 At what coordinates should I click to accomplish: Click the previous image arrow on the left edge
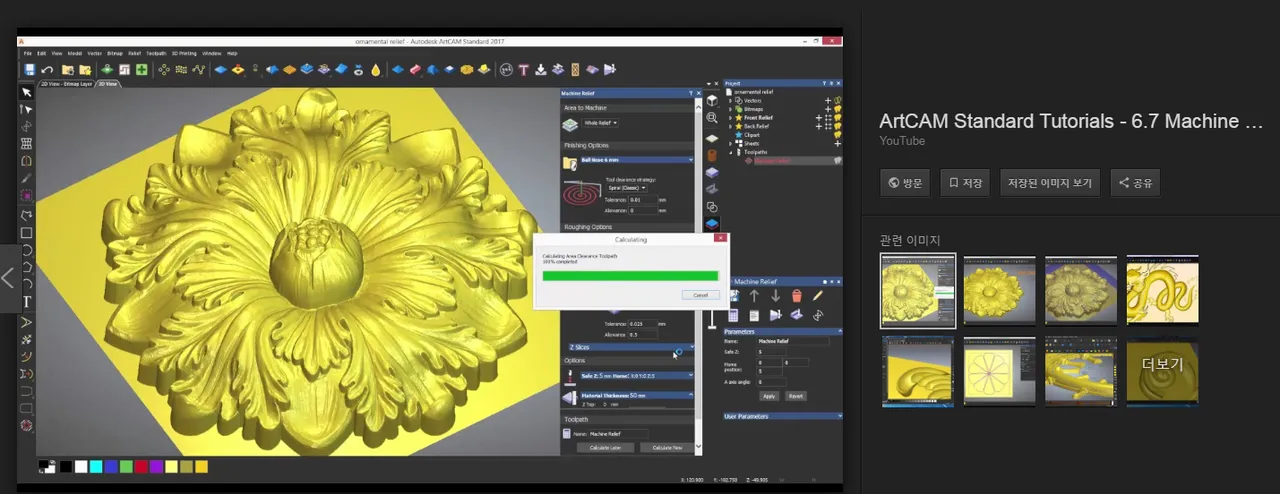pos(8,278)
